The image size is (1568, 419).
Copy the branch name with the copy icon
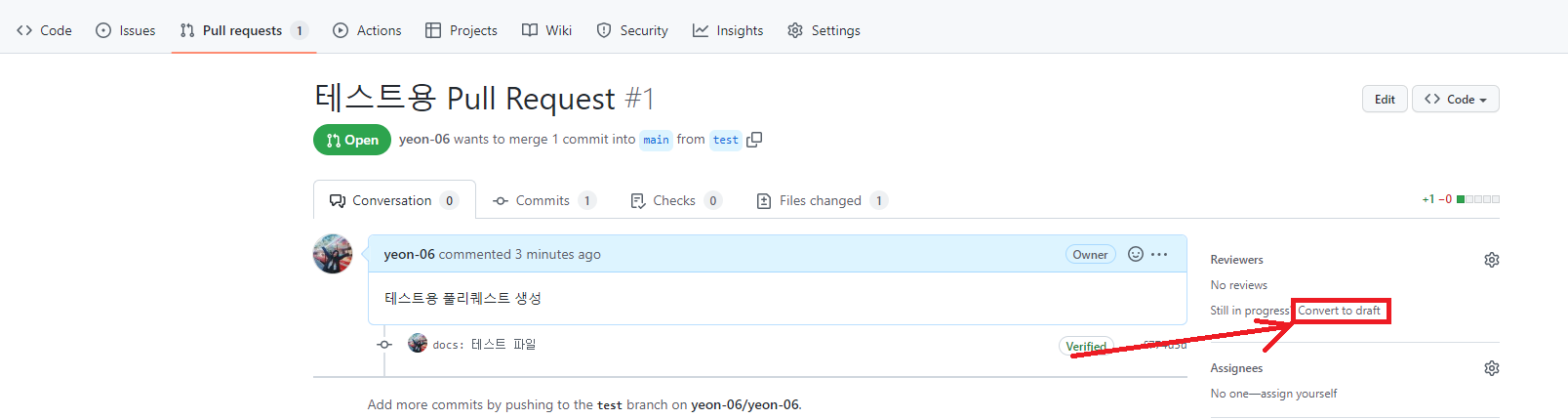click(x=754, y=140)
